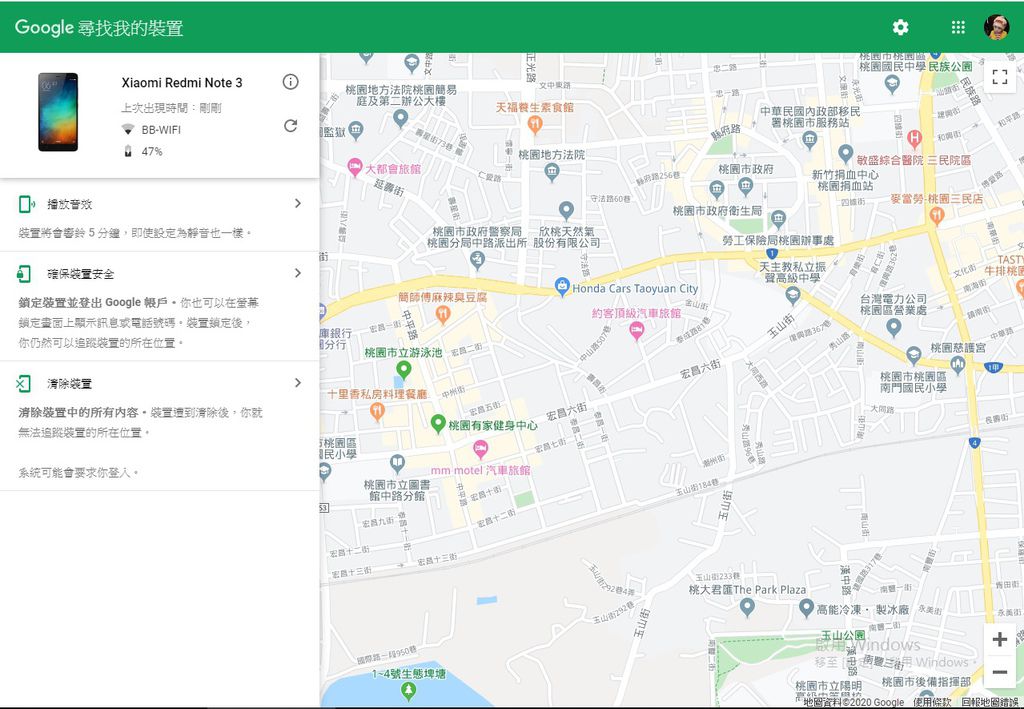1024x709 pixels.
Task: Zoom out on the map
Action: point(999,672)
